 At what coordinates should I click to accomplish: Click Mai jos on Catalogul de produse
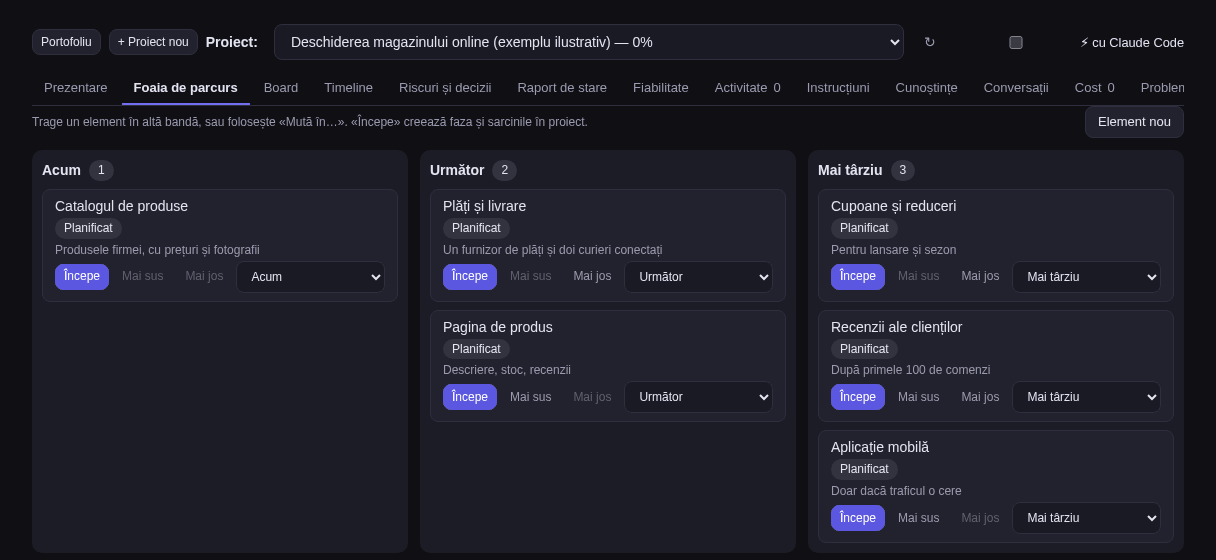(204, 277)
